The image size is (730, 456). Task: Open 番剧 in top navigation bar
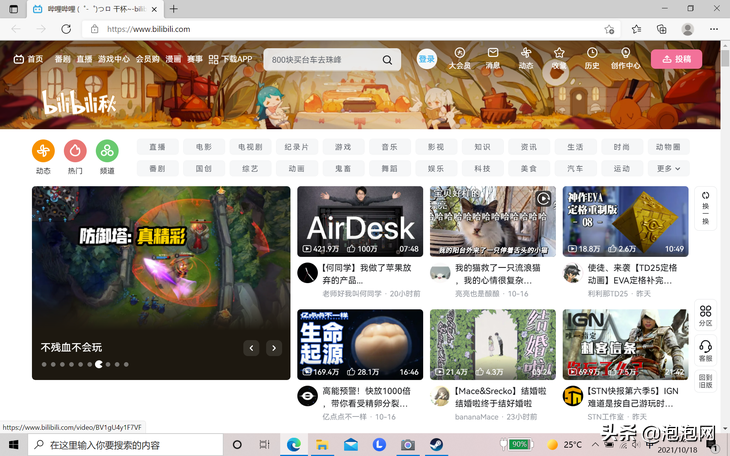(62, 59)
